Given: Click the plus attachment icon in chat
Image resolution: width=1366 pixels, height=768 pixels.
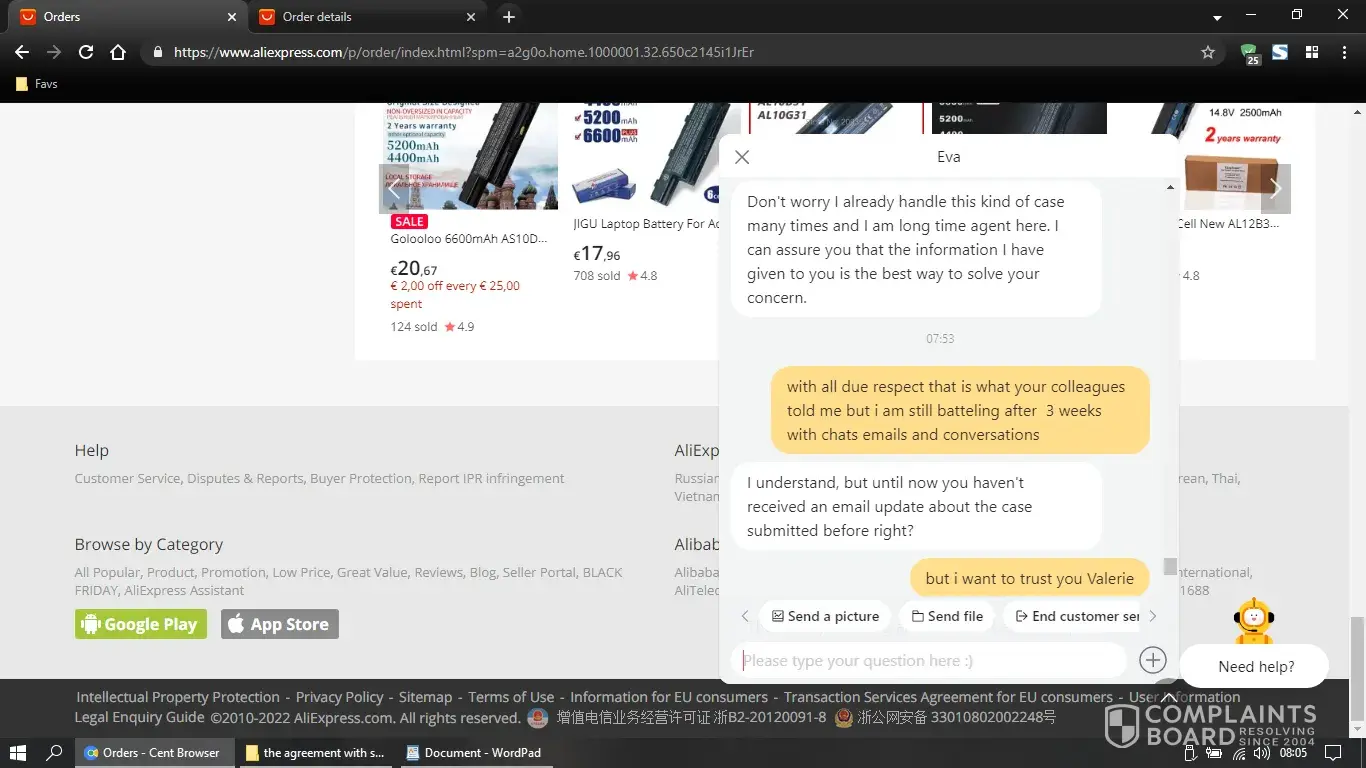Looking at the screenshot, I should tap(1152, 660).
